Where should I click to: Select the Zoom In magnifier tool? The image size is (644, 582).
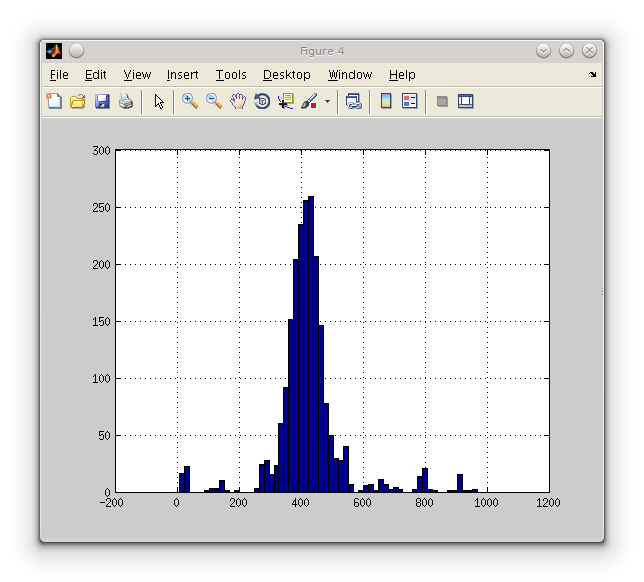[x=189, y=101]
